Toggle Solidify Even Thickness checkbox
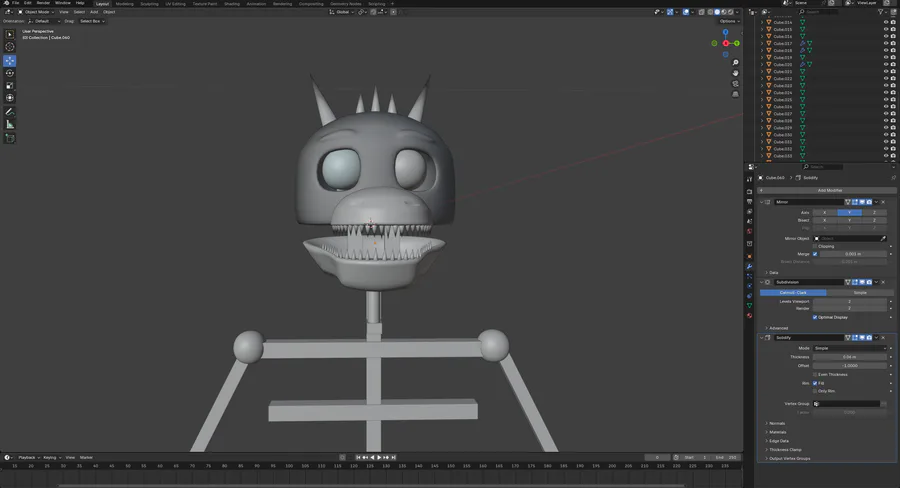Viewport: 900px width, 488px height. coord(815,374)
